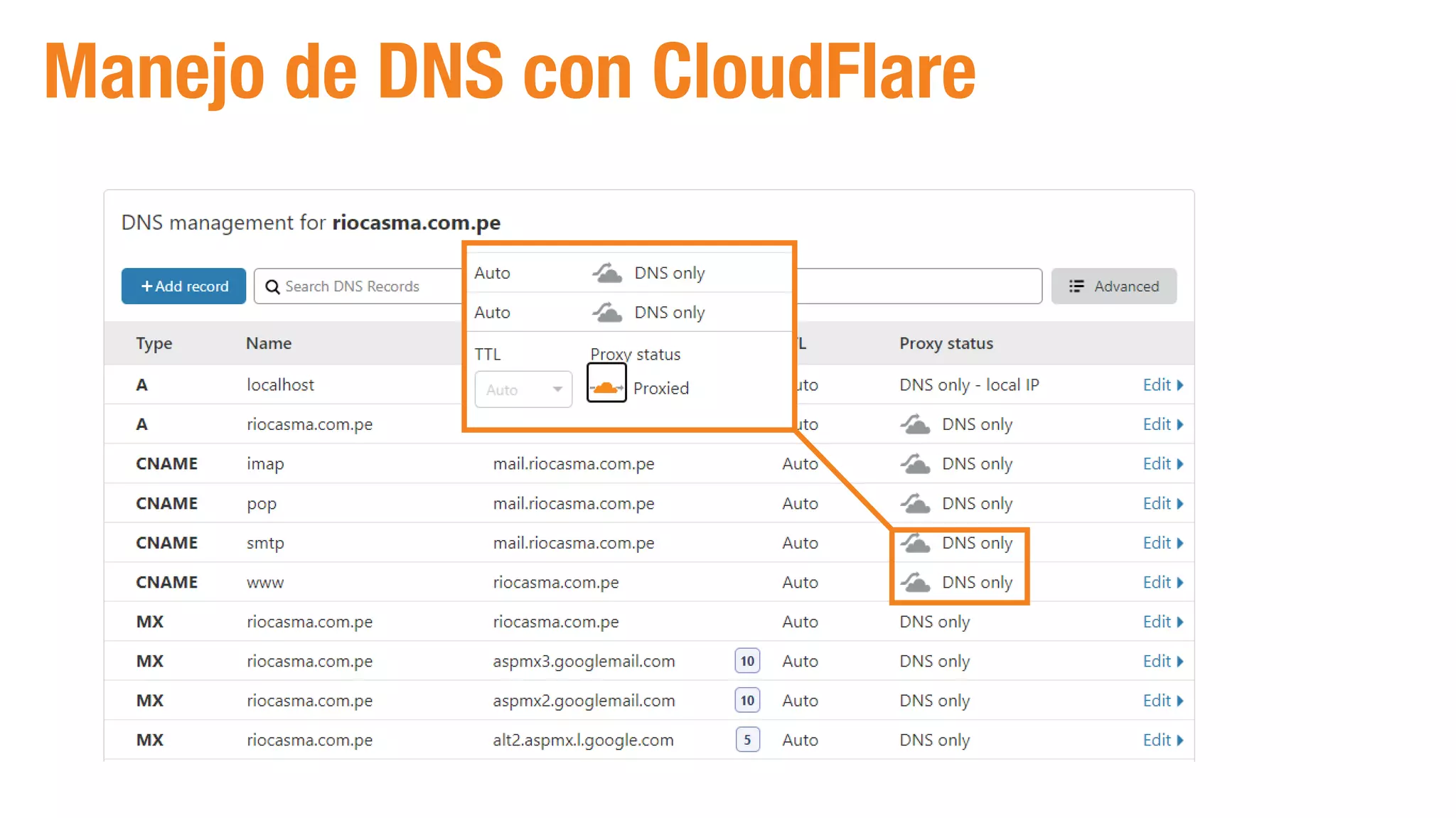Image resolution: width=1456 pixels, height=818 pixels.
Task: Click mail.riocasma.com.pe in the pop row
Action: (574, 504)
